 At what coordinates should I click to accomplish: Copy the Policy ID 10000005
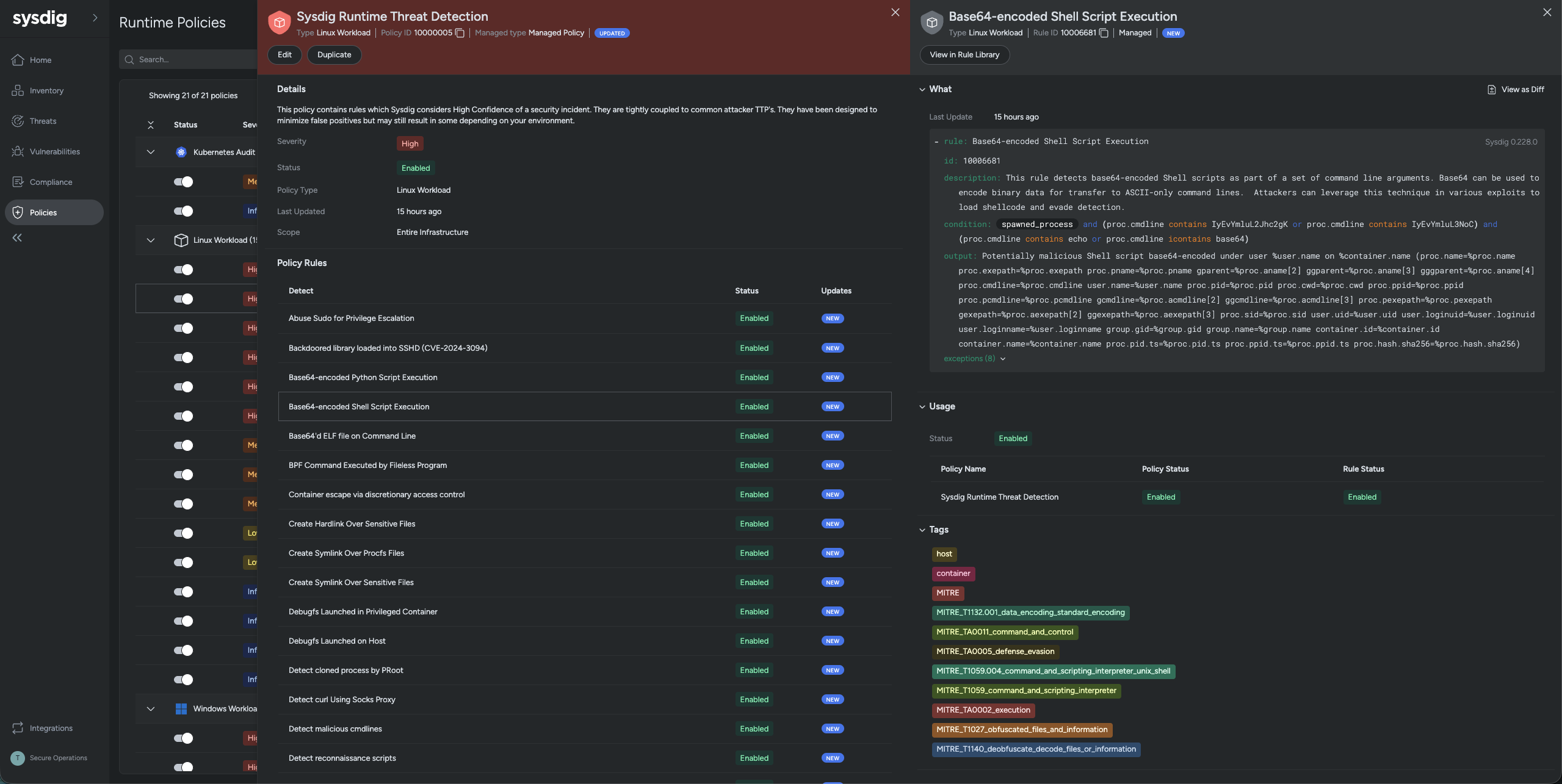pos(460,33)
